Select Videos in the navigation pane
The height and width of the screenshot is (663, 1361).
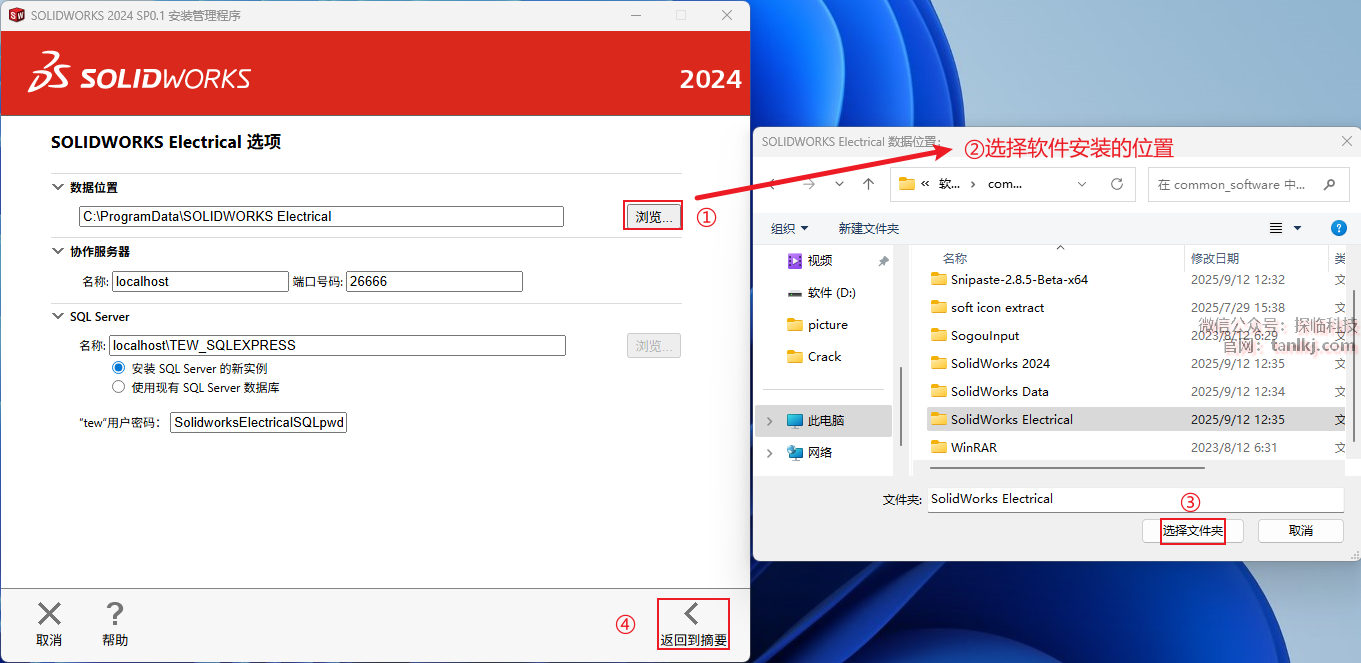[x=819, y=260]
